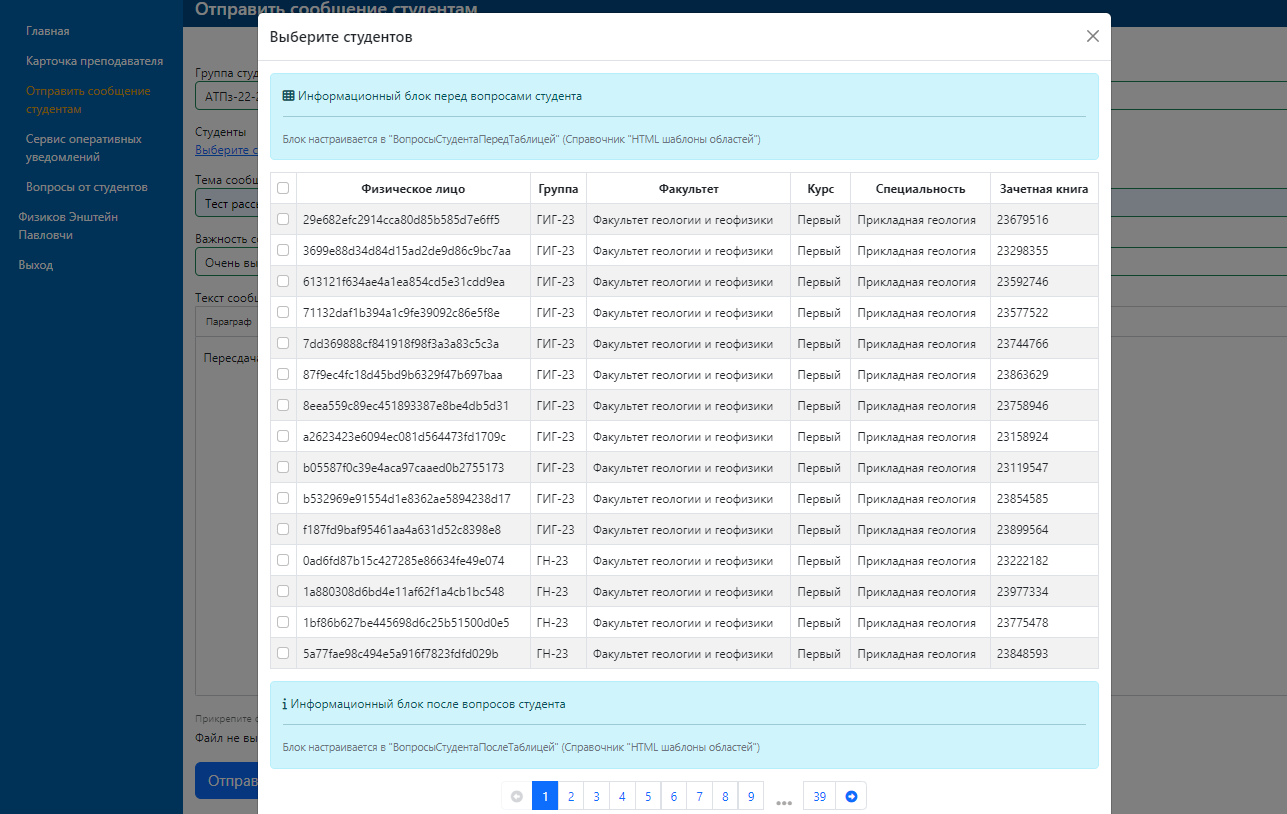Go to Вопросы от студентов
1287x814 pixels.
coord(87,187)
